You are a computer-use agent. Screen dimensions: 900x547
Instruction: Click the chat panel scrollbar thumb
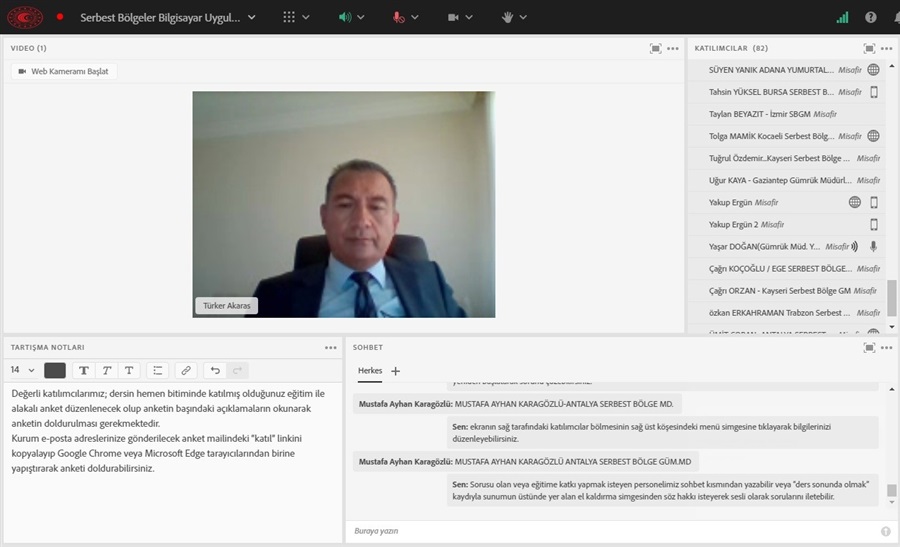[891, 490]
